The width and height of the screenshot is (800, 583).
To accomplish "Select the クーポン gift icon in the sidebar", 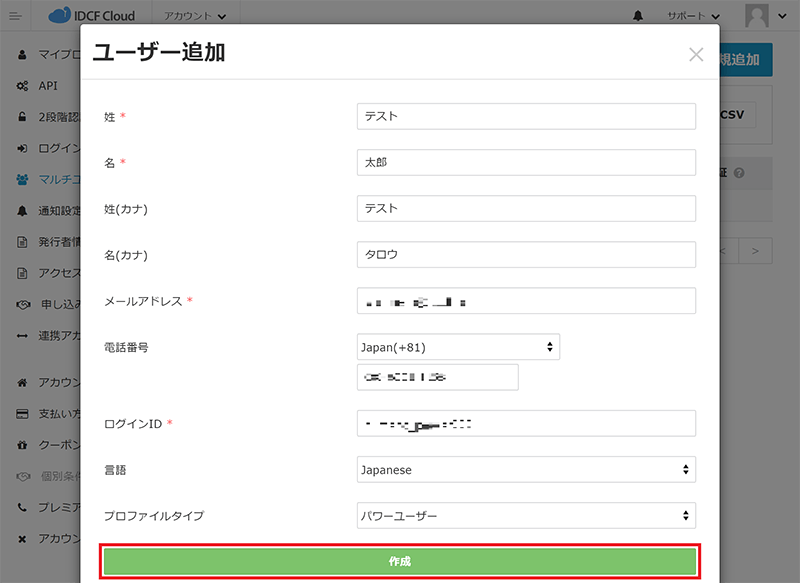I will 22,445.
